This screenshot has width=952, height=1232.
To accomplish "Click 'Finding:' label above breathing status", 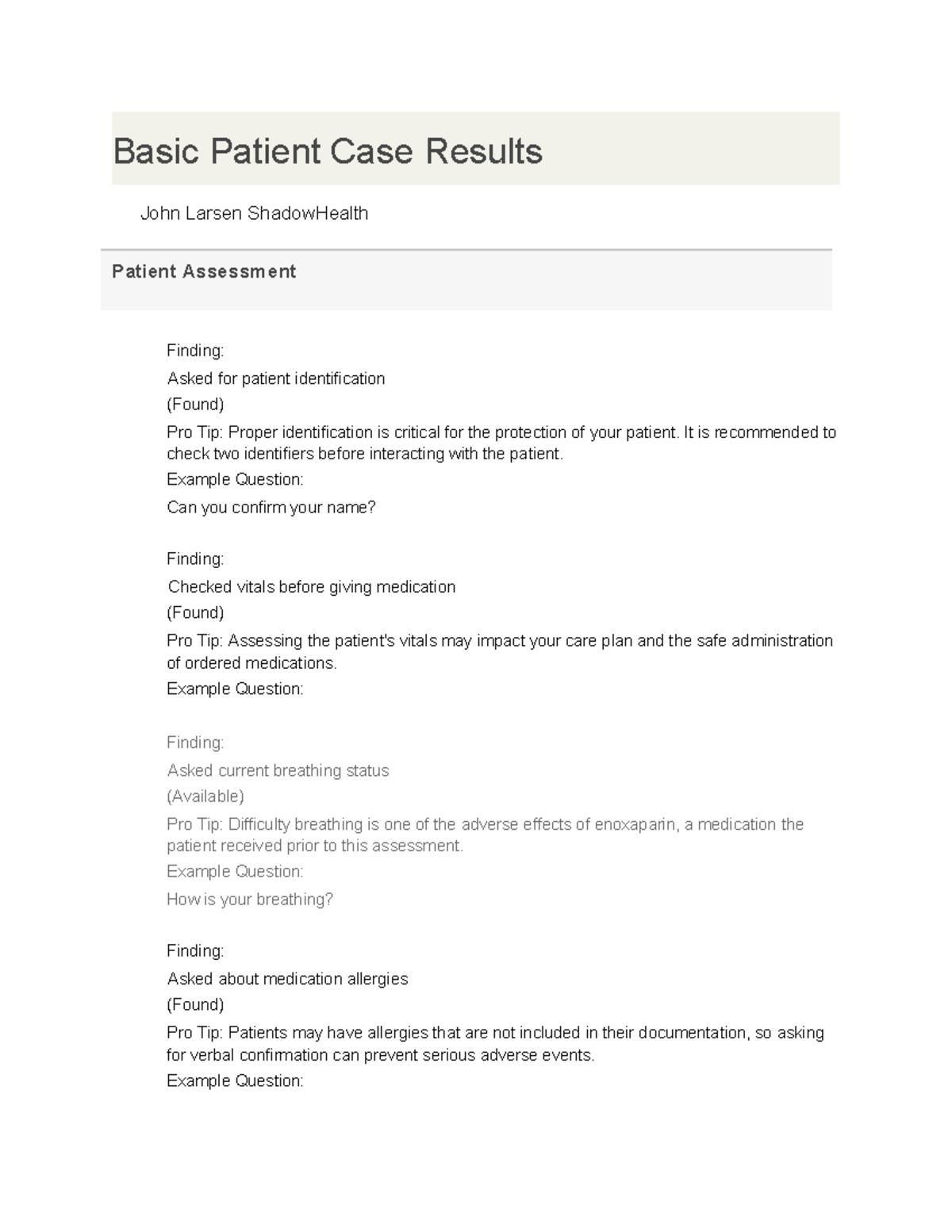I will pos(195,743).
